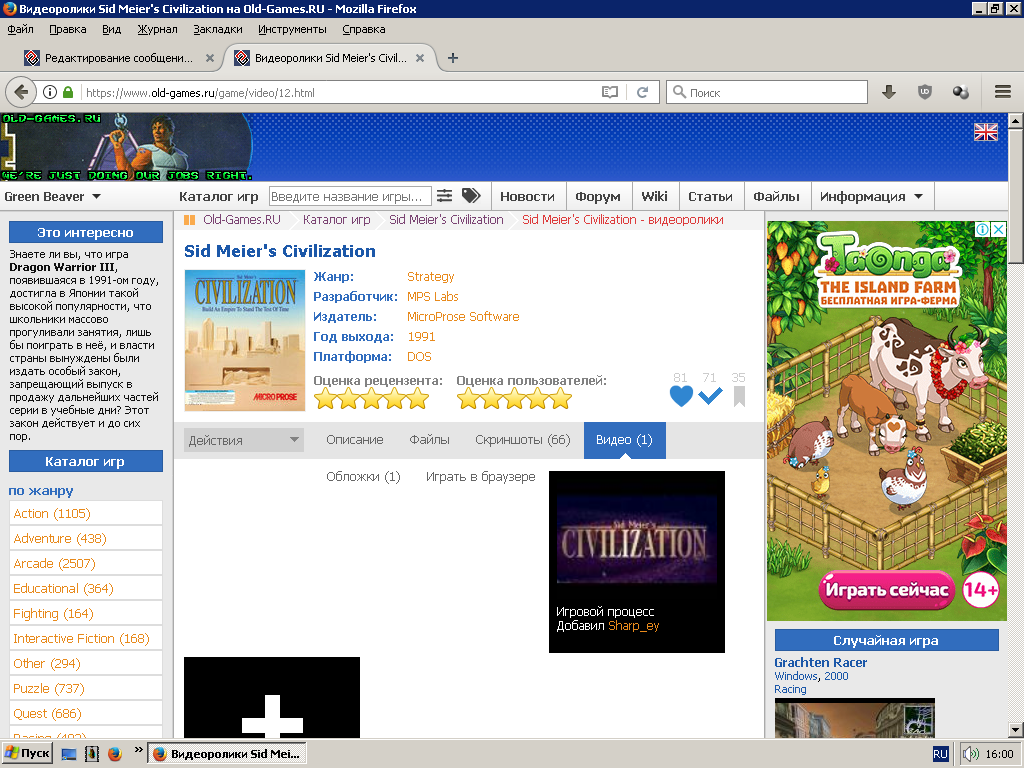The width and height of the screenshot is (1024, 768).
Task: Show desktop from quick launch icon
Action: point(69,754)
